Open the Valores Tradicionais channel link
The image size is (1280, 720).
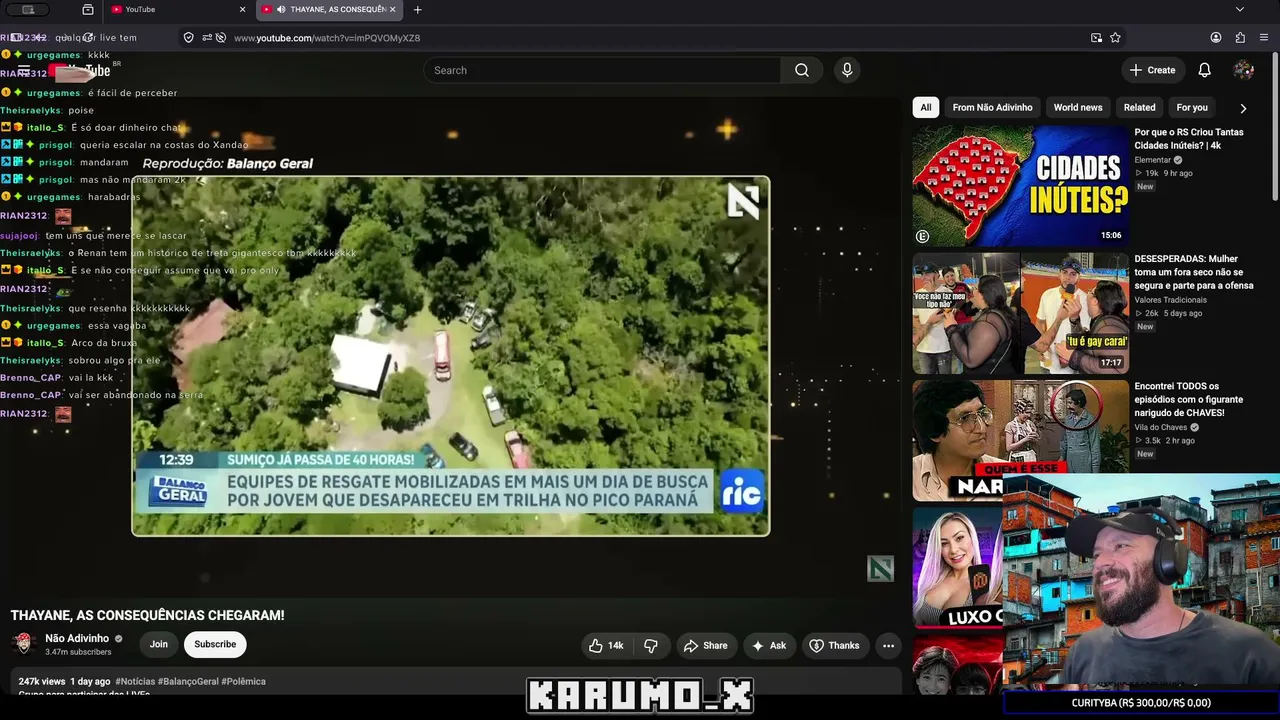[1170, 300]
